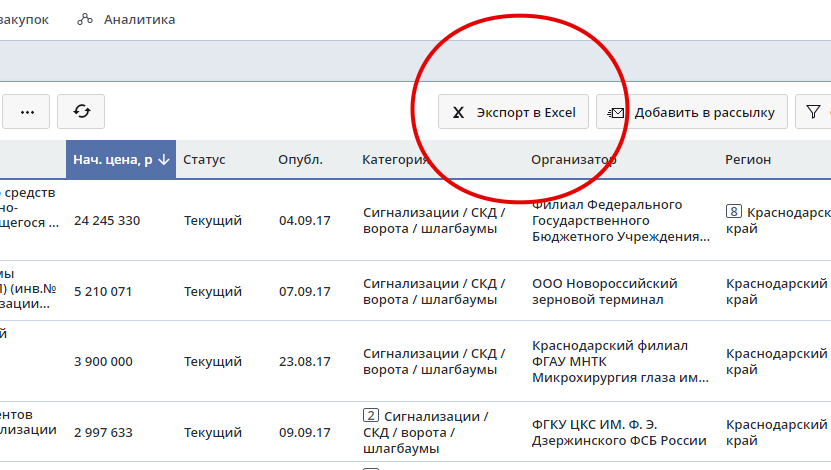Screen dimensions: 831x470
Task: Click the Excel icon in the export button
Action: pyautogui.click(x=458, y=113)
